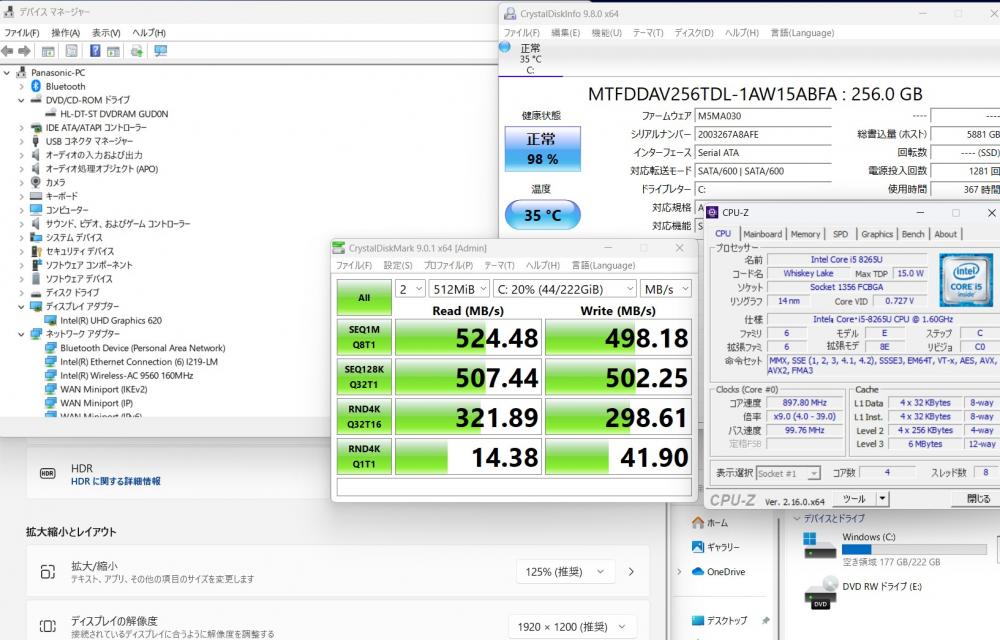Viewport: 1000px width, 640px height.
Task: Click the help question-mark icon in Device Manager toolbar
Action: coord(95,51)
